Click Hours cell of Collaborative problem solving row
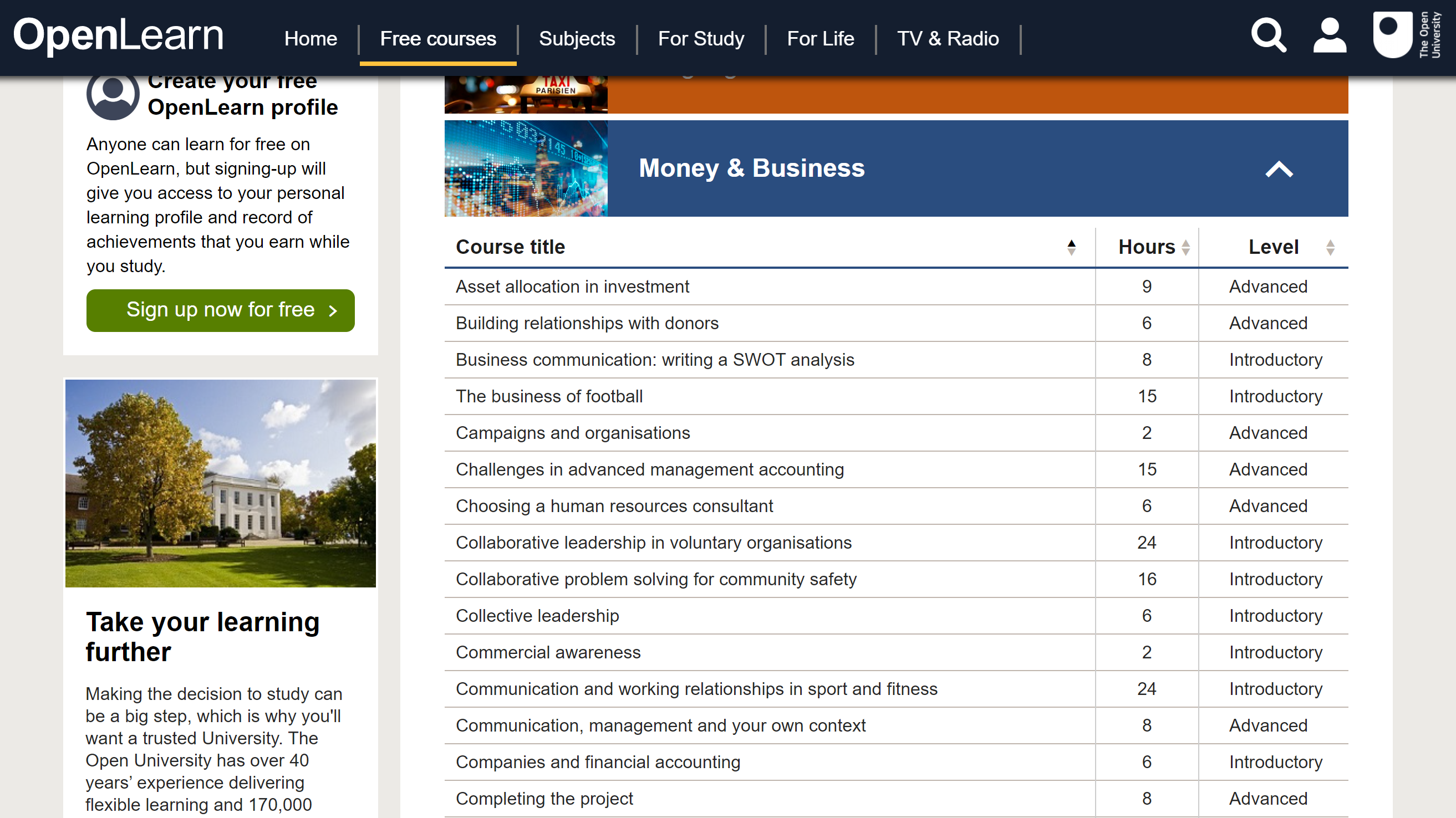The width and height of the screenshot is (1456, 818). pyautogui.click(x=1147, y=580)
